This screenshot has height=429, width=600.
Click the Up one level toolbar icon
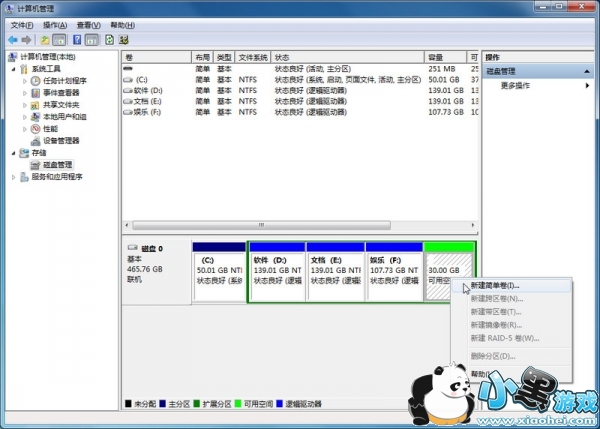click(45, 40)
